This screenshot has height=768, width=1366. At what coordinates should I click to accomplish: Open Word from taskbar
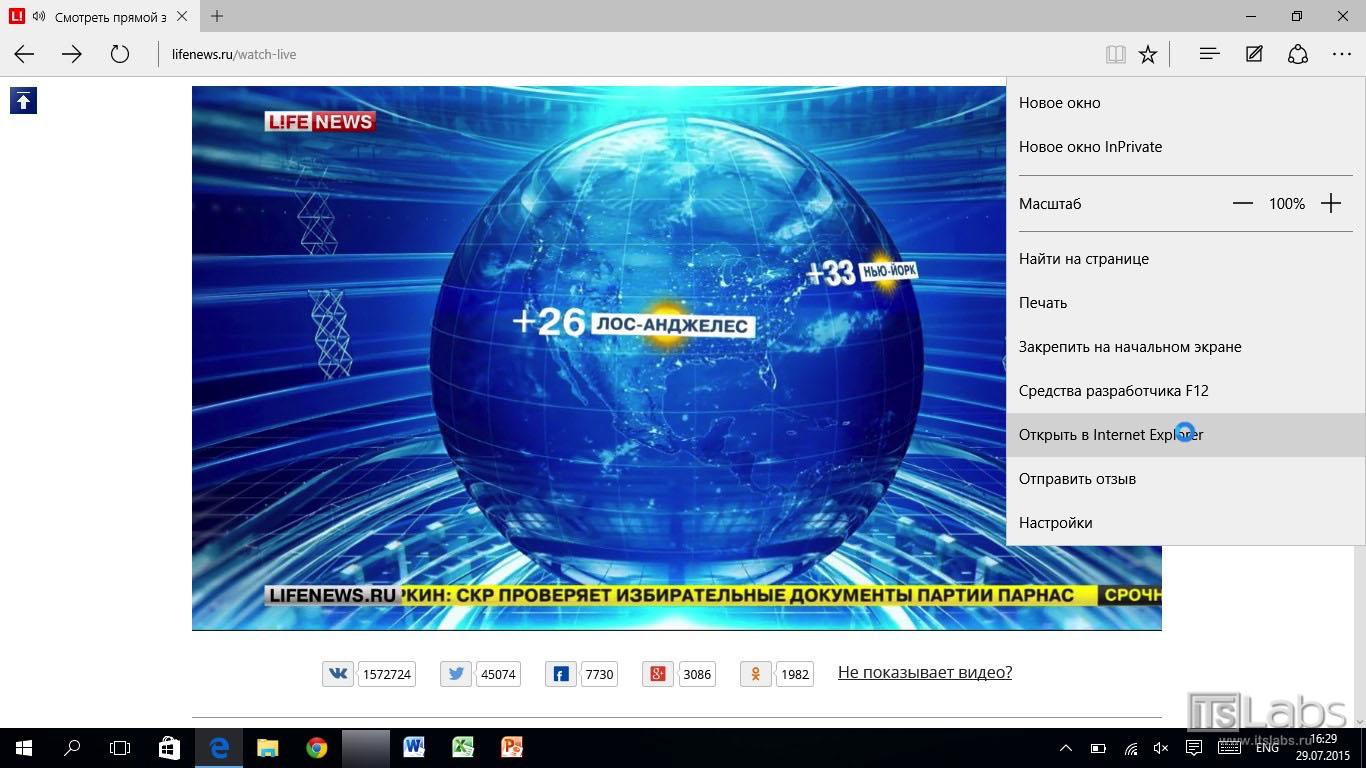(x=414, y=747)
